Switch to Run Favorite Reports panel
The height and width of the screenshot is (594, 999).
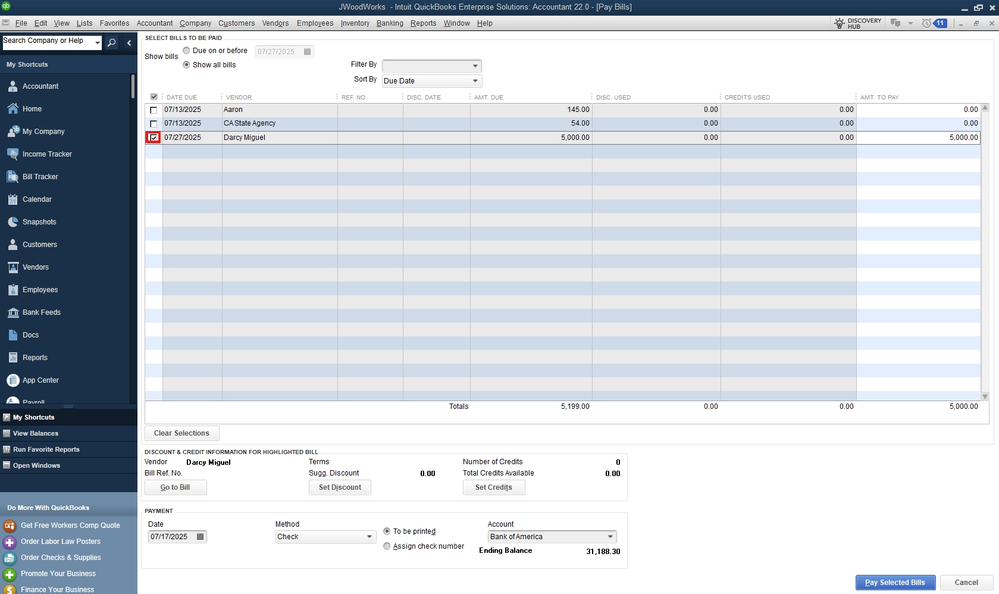(x=46, y=449)
